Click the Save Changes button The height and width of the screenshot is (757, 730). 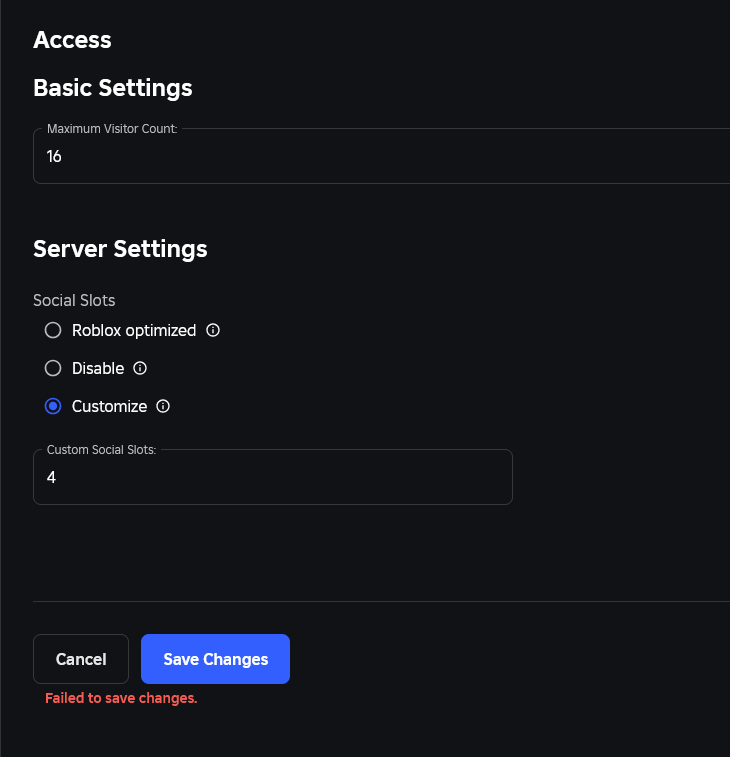(215, 659)
